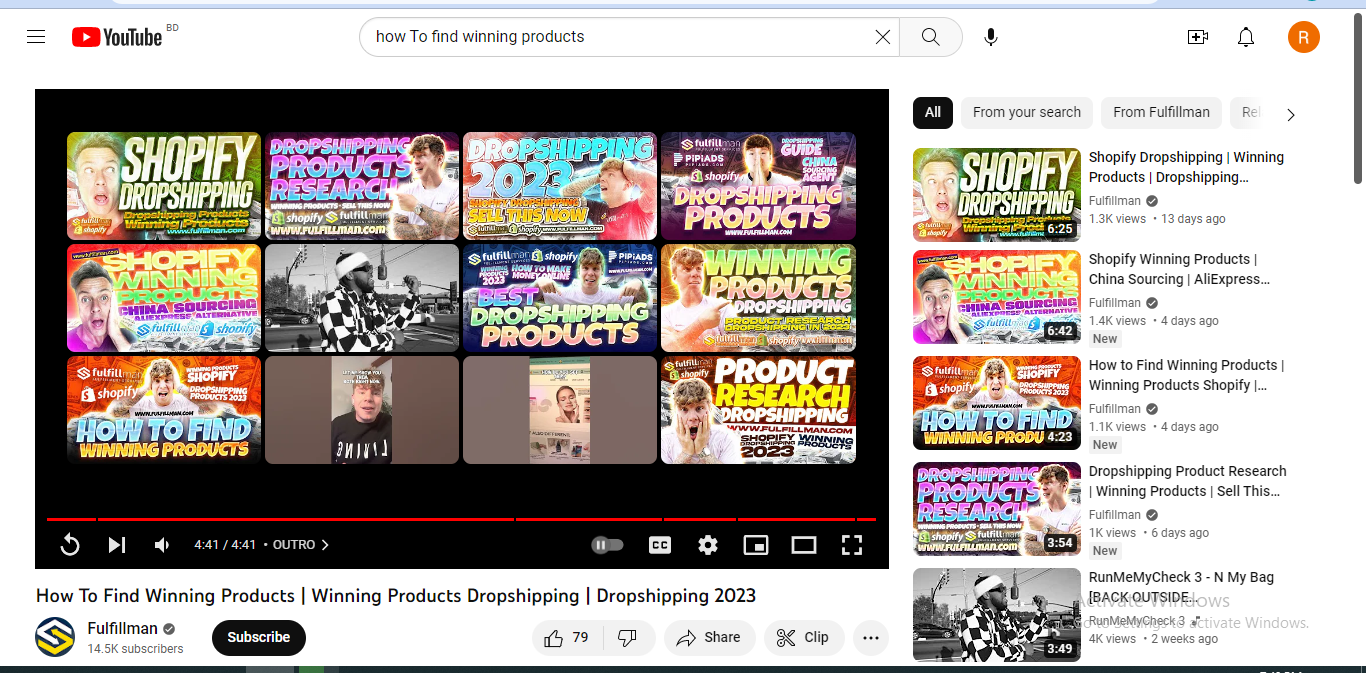Like the video
The width and height of the screenshot is (1366, 673).
(566, 637)
